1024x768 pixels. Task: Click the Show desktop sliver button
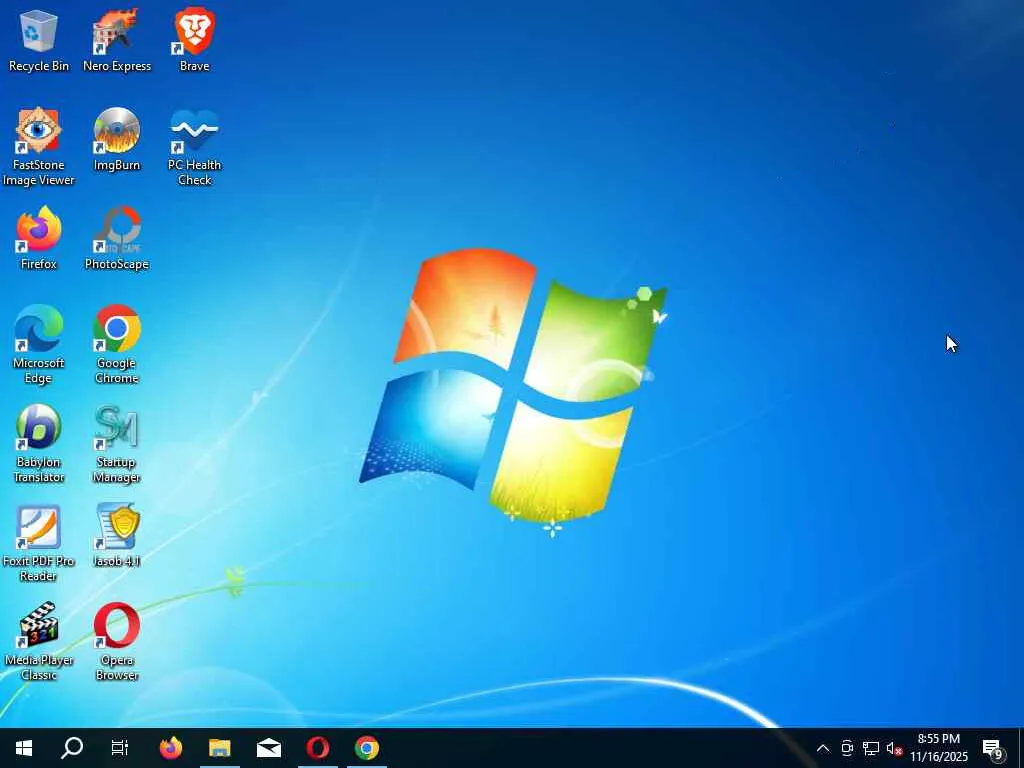(1020, 748)
